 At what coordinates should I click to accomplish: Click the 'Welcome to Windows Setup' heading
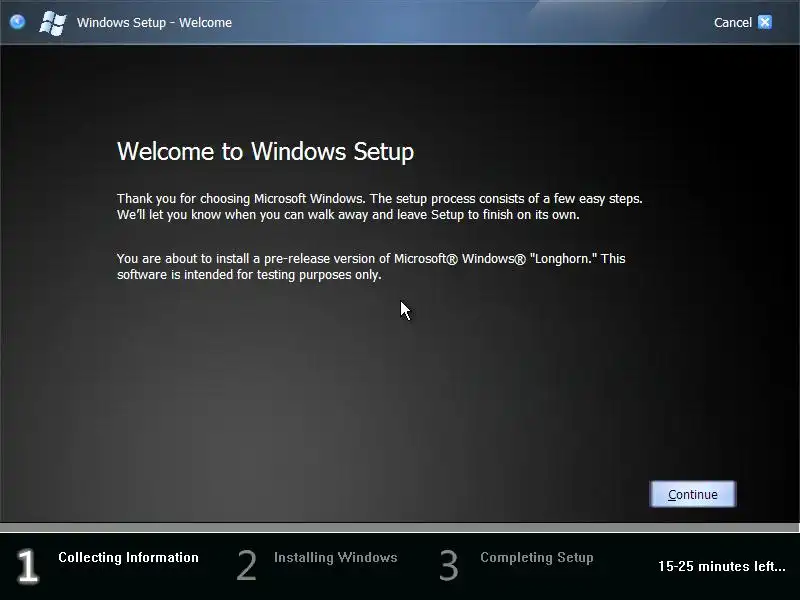pyautogui.click(x=265, y=152)
